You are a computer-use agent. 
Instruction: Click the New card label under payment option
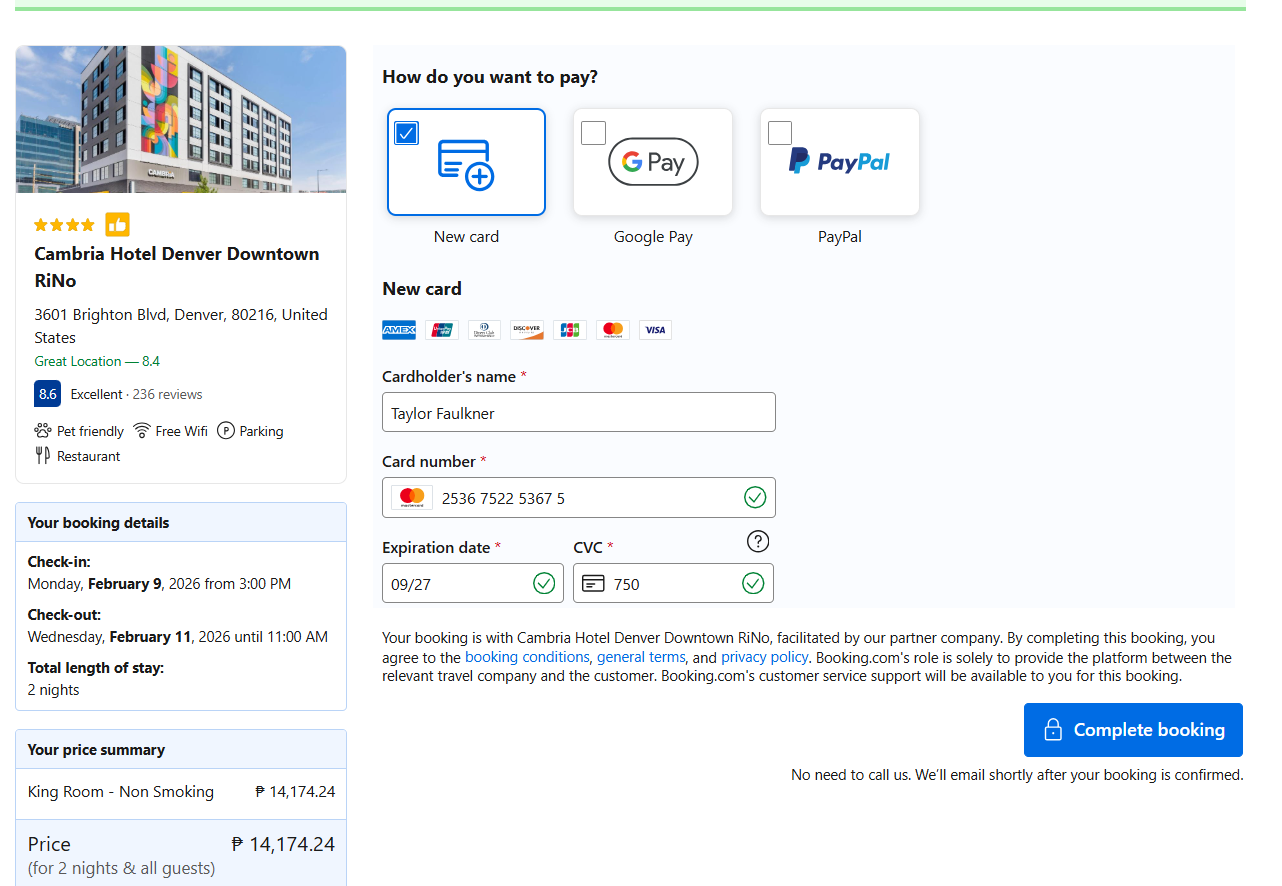pyautogui.click(x=466, y=237)
